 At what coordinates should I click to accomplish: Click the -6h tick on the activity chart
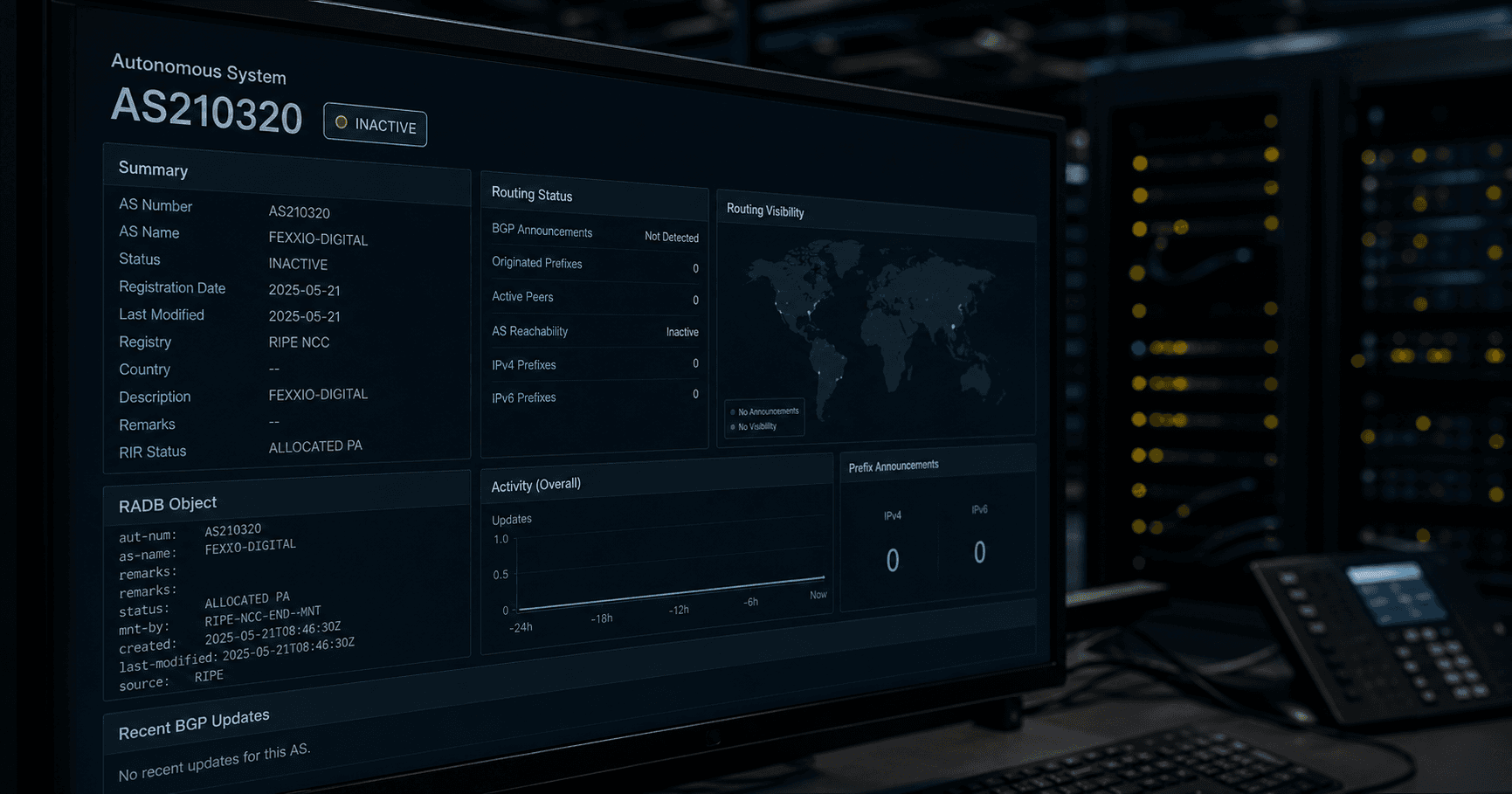750,602
